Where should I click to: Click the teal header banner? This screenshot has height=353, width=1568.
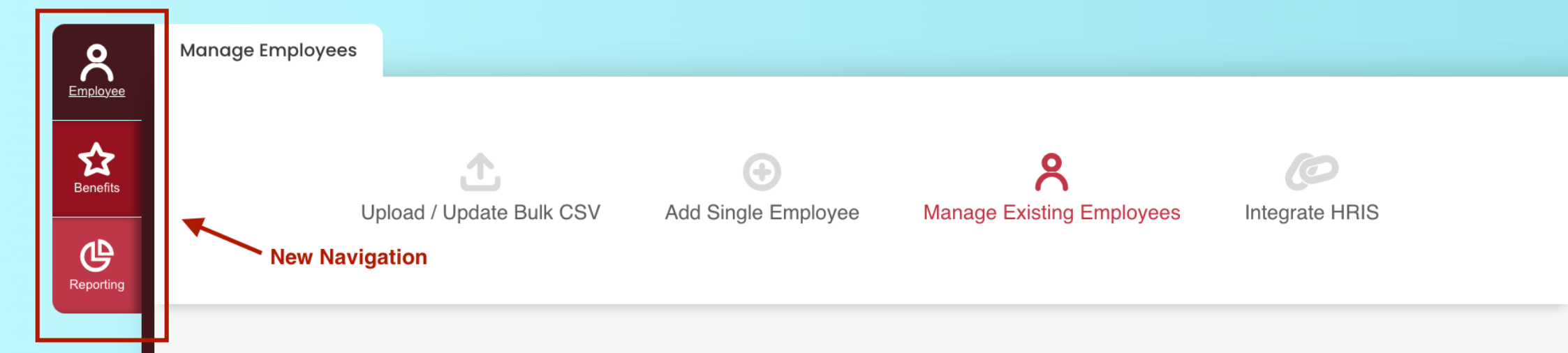[977, 38]
